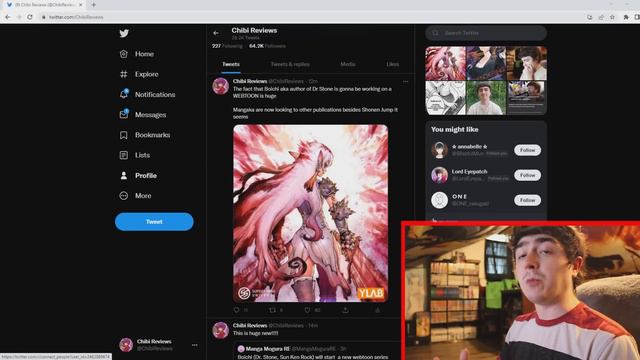Click the Twitter bird logo

coord(124,33)
